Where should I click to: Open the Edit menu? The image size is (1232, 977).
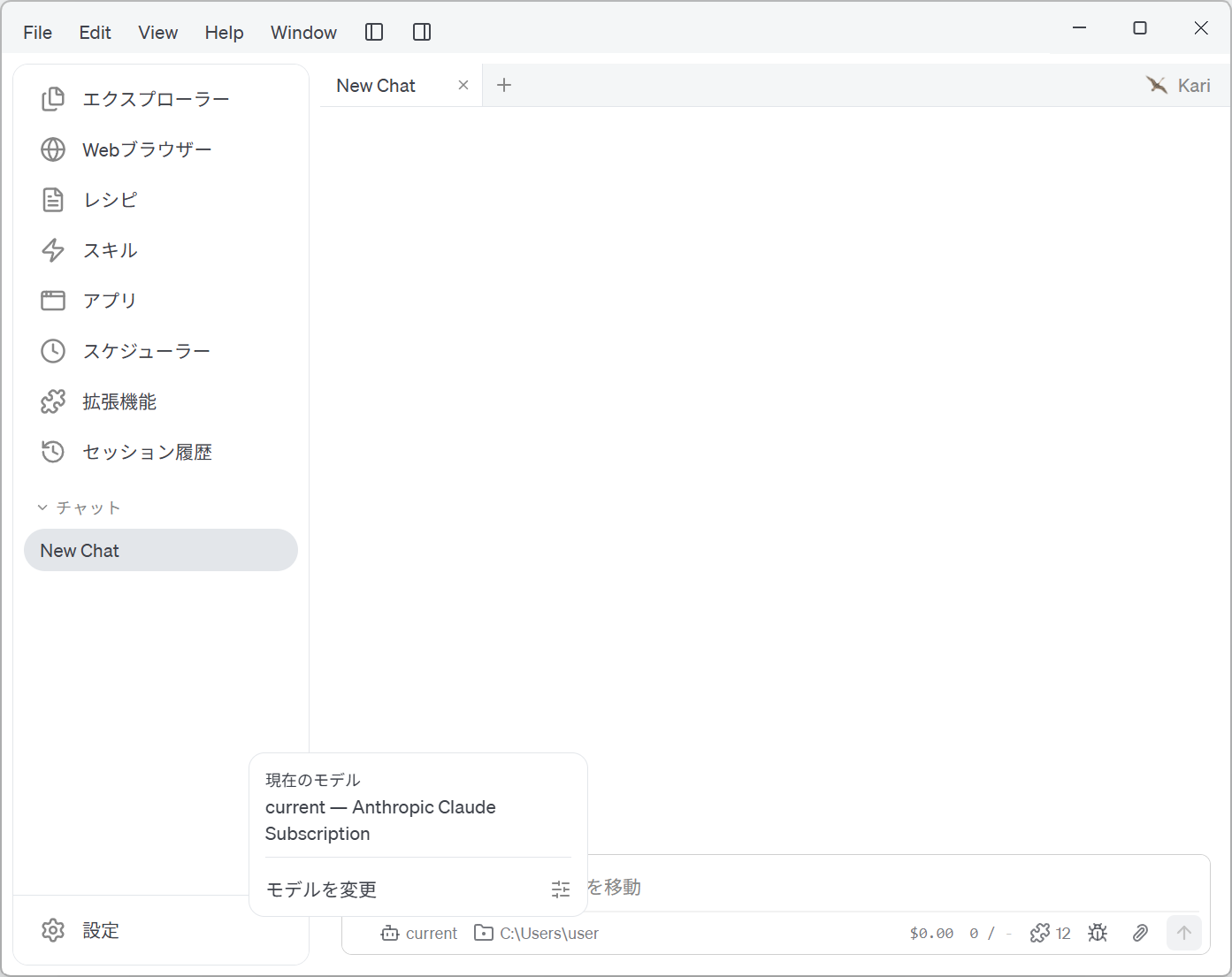[x=95, y=33]
